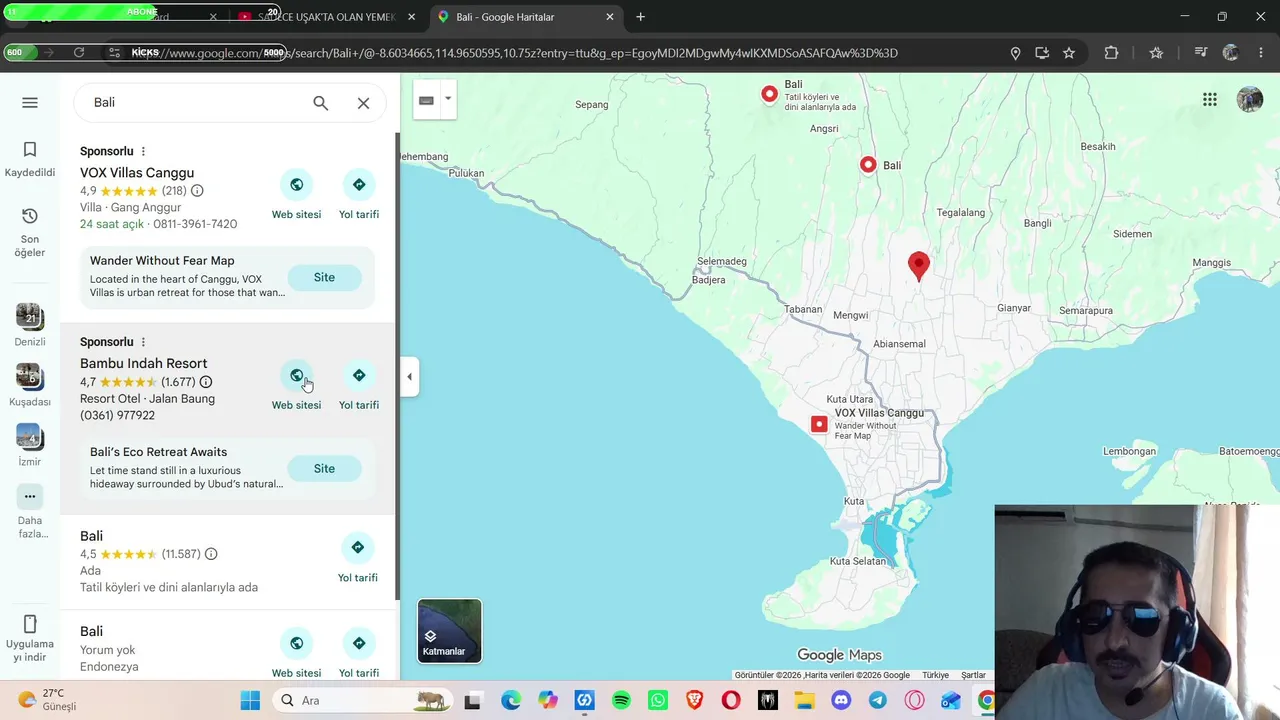
Task: Click the Daha fazla more button
Action: pyautogui.click(x=30, y=513)
